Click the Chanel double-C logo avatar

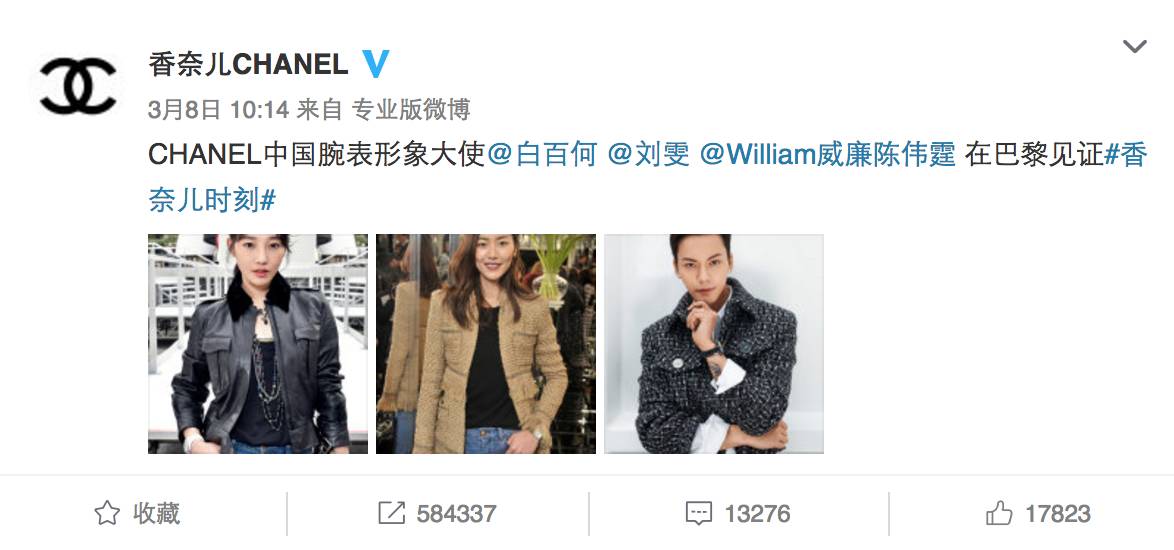(x=79, y=87)
